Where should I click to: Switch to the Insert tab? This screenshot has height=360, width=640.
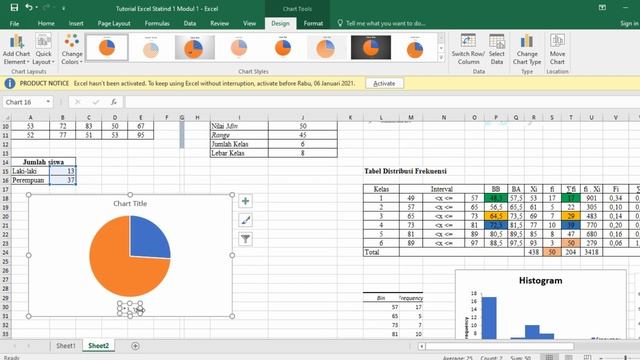pos(76,23)
